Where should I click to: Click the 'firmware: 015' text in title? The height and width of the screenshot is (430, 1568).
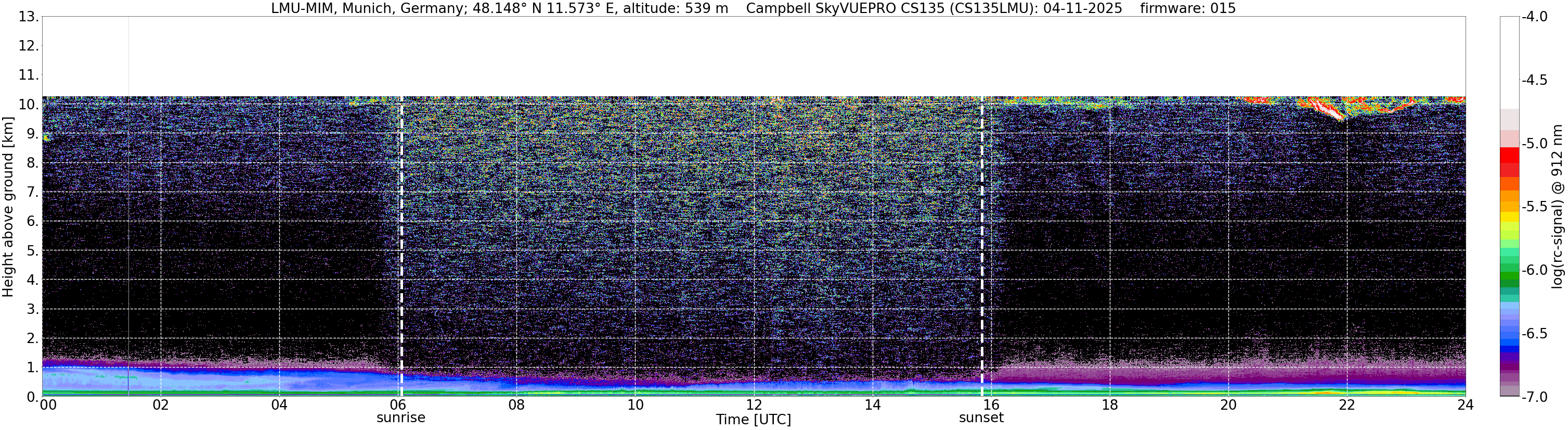pyautogui.click(x=1187, y=8)
